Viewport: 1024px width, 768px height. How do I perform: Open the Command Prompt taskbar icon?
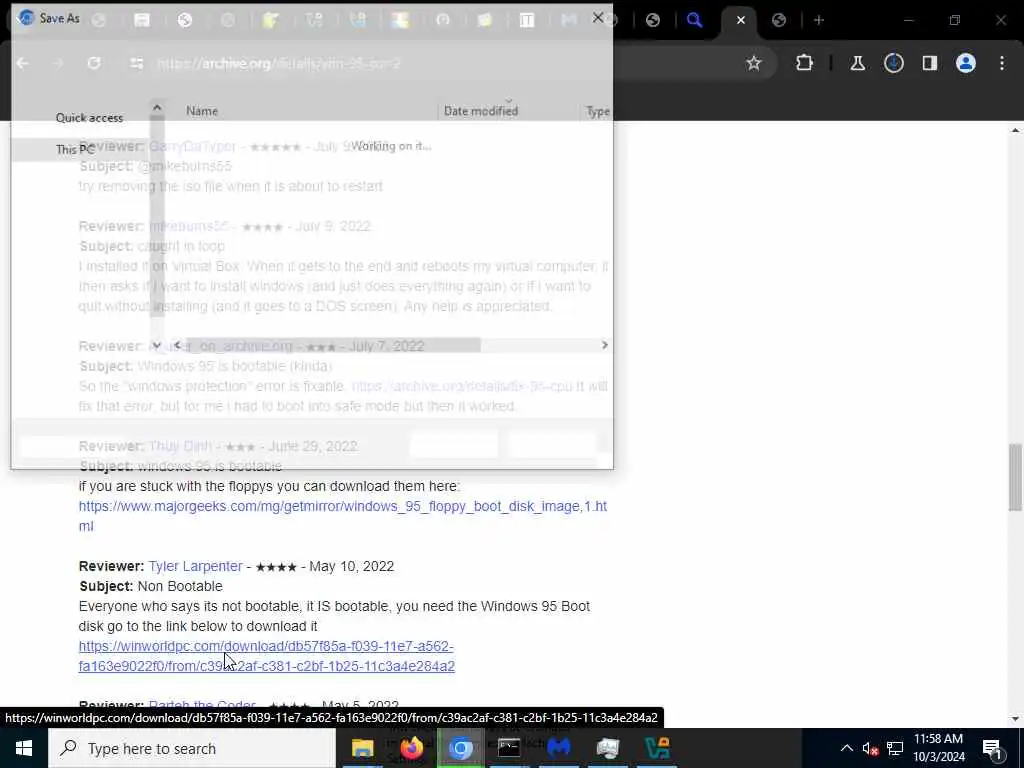pos(509,748)
